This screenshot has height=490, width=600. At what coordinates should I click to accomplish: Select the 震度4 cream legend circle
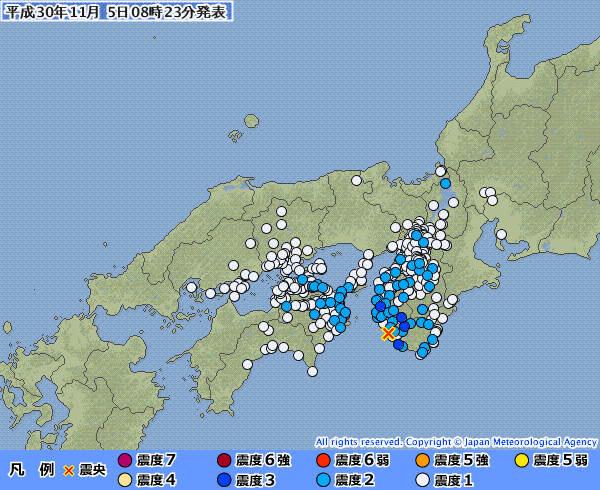pos(125,480)
